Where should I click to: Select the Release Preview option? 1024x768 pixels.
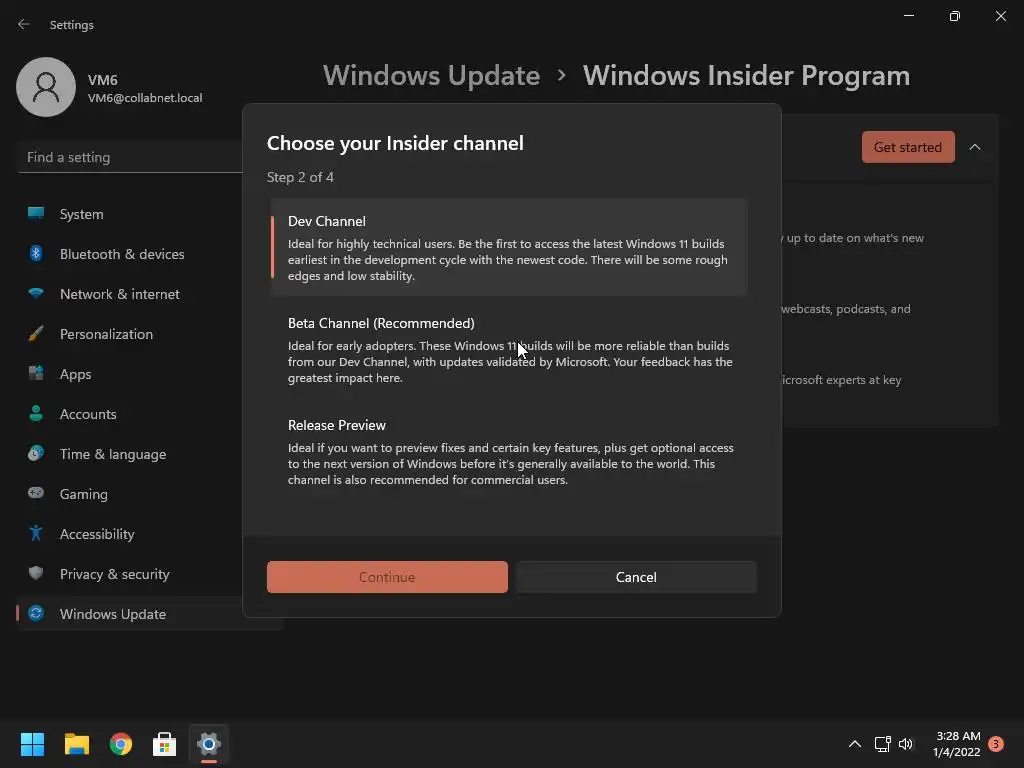click(509, 451)
